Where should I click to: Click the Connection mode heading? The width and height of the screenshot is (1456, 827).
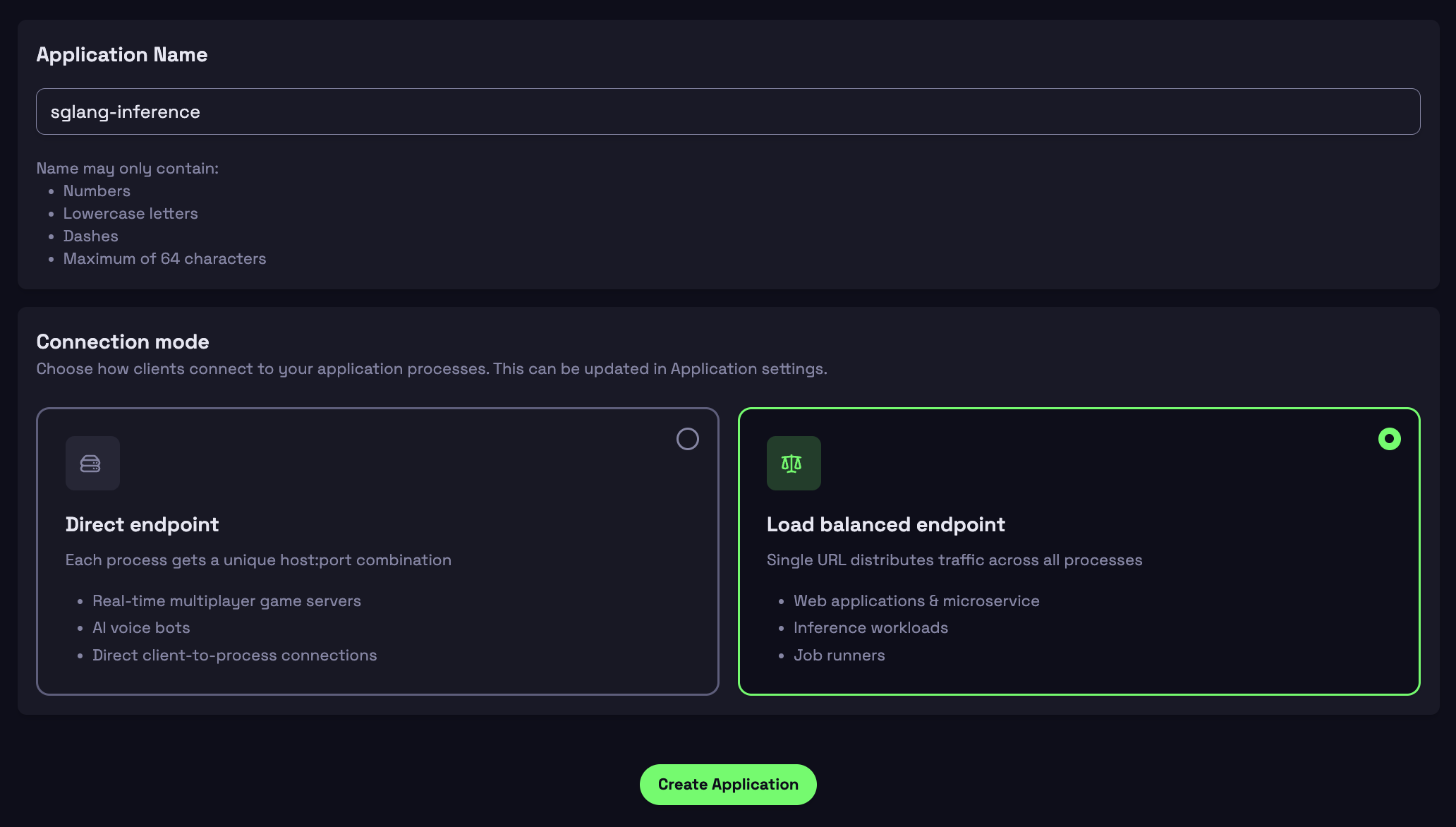click(123, 342)
